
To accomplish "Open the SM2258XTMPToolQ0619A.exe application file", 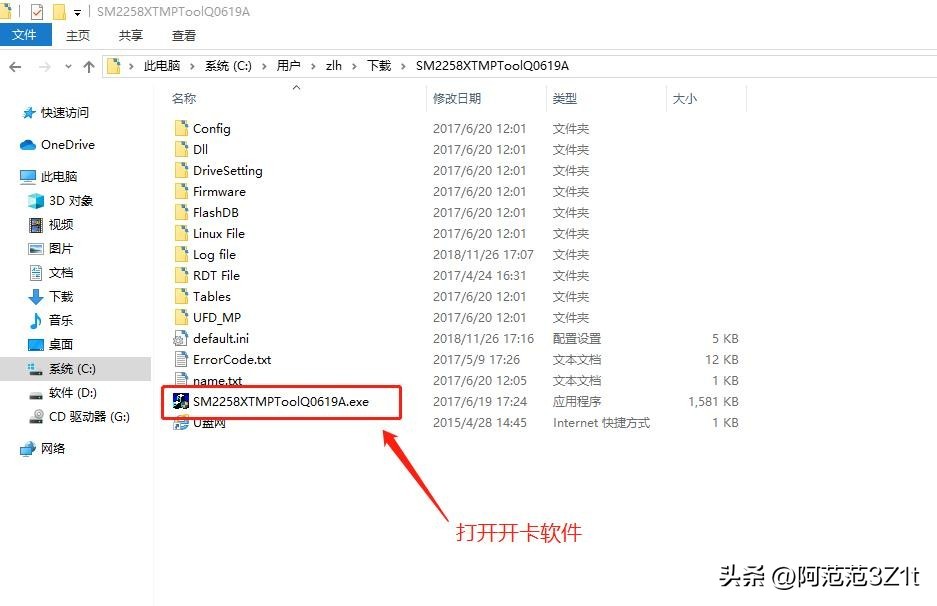I will click(x=280, y=401).
